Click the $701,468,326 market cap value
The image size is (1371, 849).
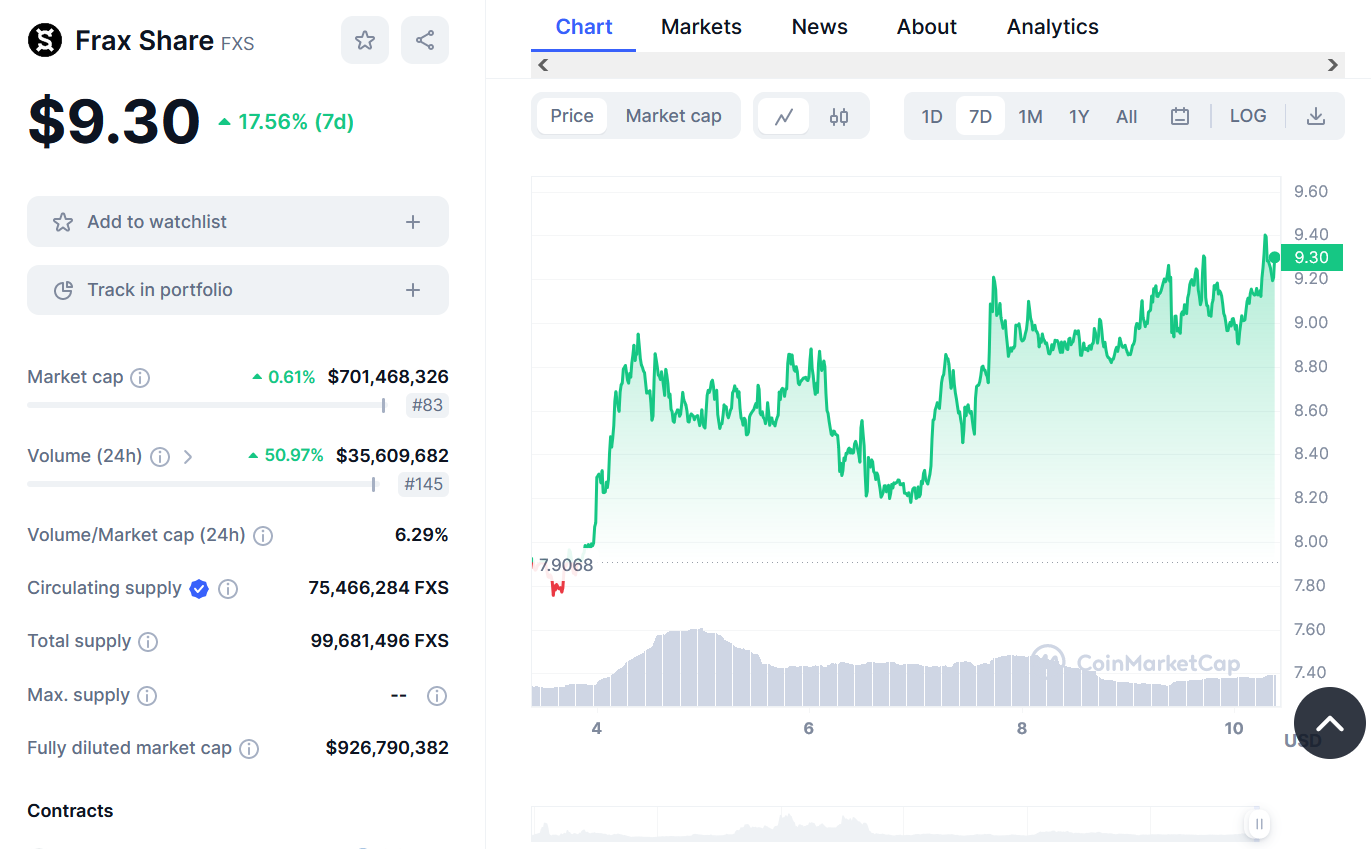(388, 377)
